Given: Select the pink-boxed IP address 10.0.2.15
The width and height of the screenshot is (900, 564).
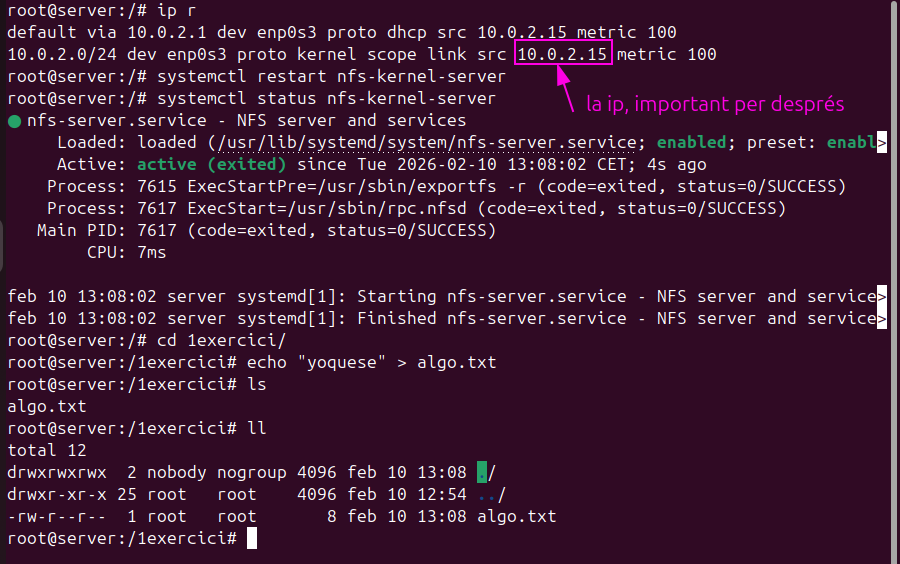Looking at the screenshot, I should click(x=562, y=54).
